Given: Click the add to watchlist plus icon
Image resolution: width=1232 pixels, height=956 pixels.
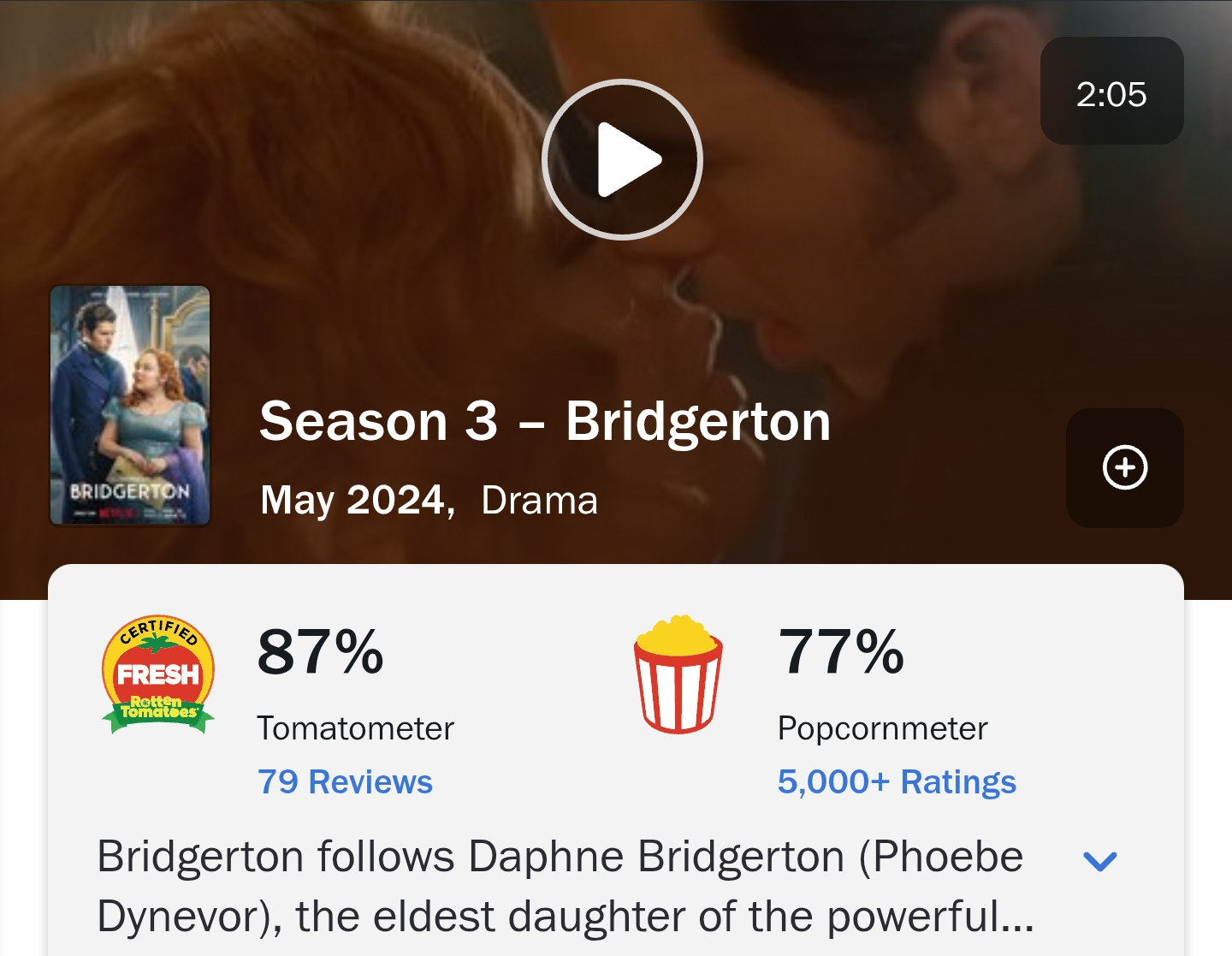Looking at the screenshot, I should tap(1124, 467).
